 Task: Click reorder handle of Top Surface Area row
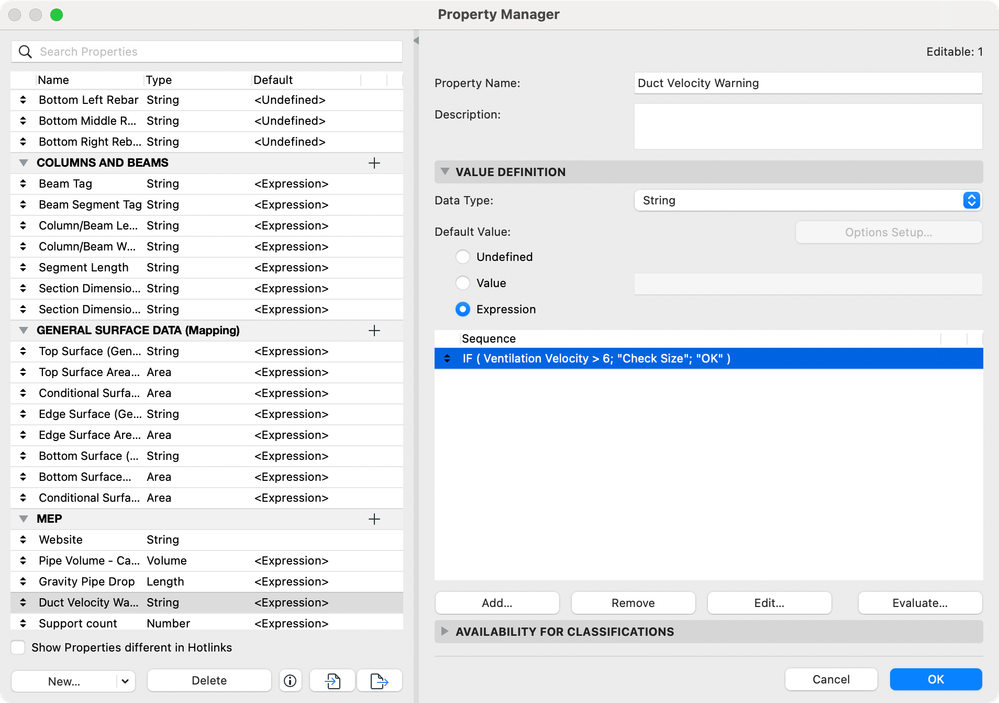(x=23, y=372)
